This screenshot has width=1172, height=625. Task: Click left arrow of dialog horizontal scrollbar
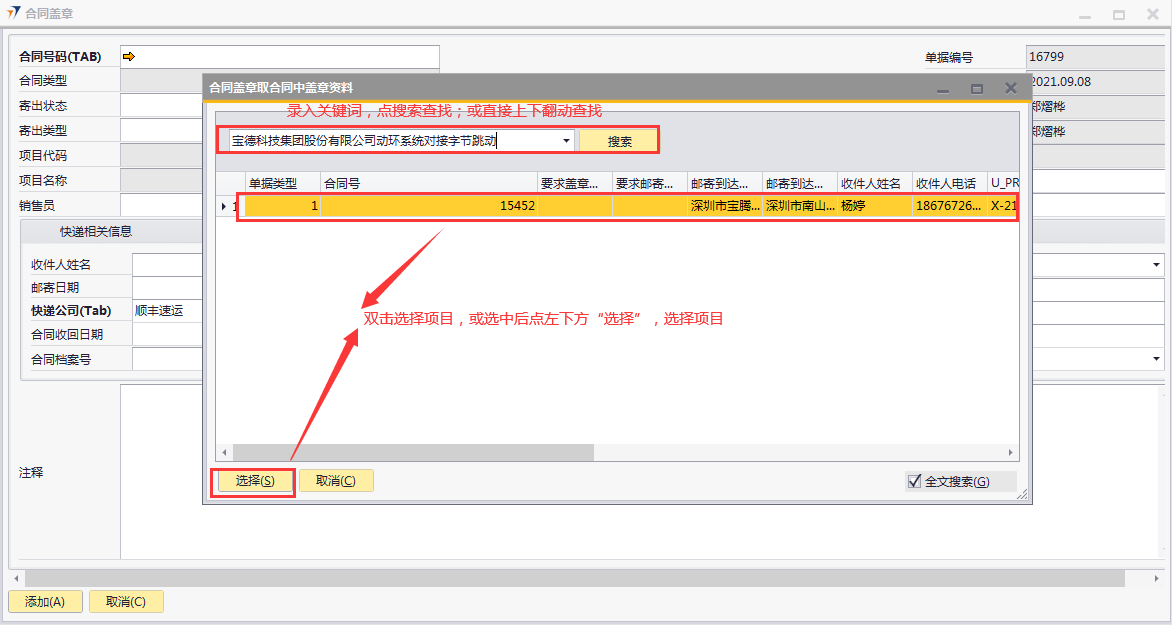225,453
